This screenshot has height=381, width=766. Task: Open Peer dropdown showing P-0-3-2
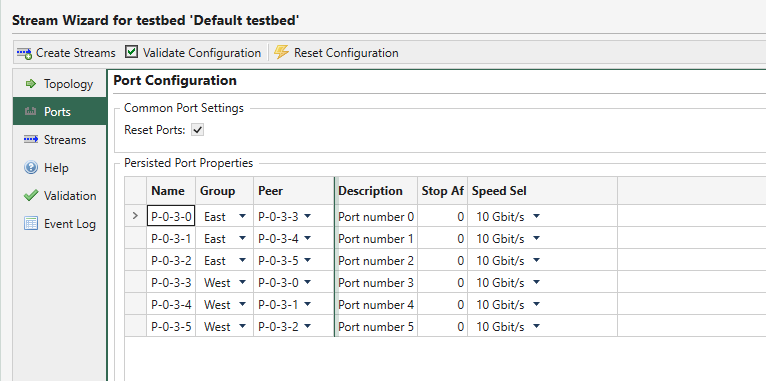pyautogui.click(x=307, y=326)
